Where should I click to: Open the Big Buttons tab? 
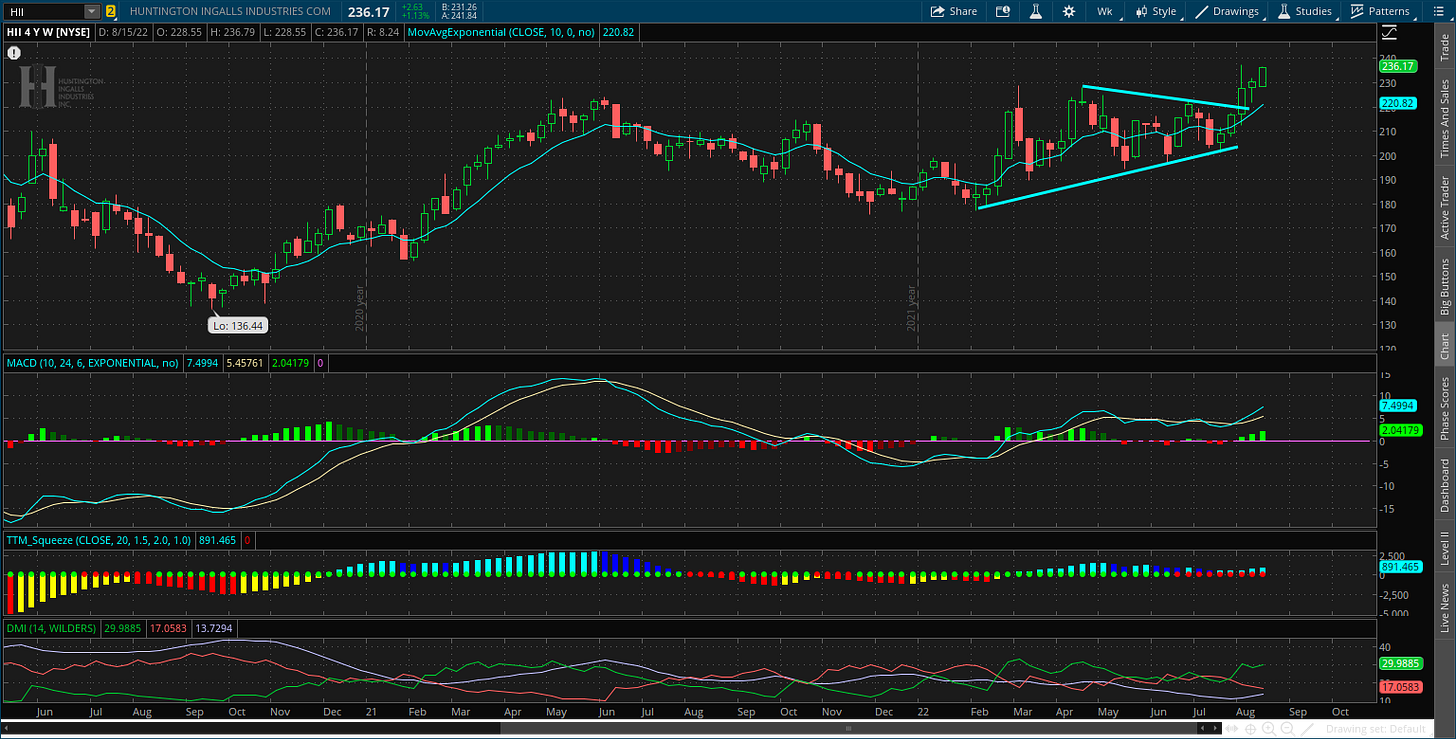click(1444, 286)
